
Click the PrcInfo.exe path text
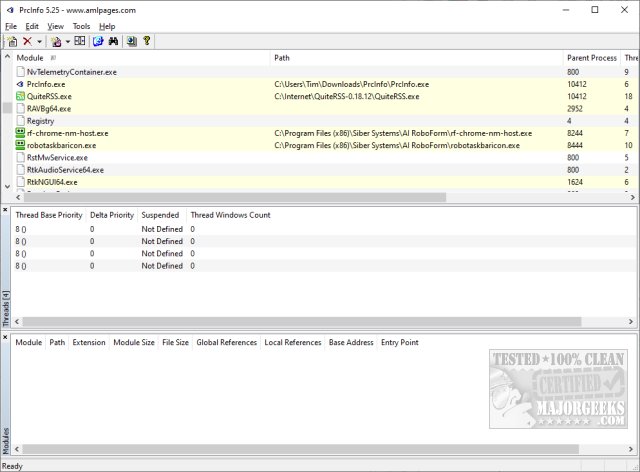[351, 84]
